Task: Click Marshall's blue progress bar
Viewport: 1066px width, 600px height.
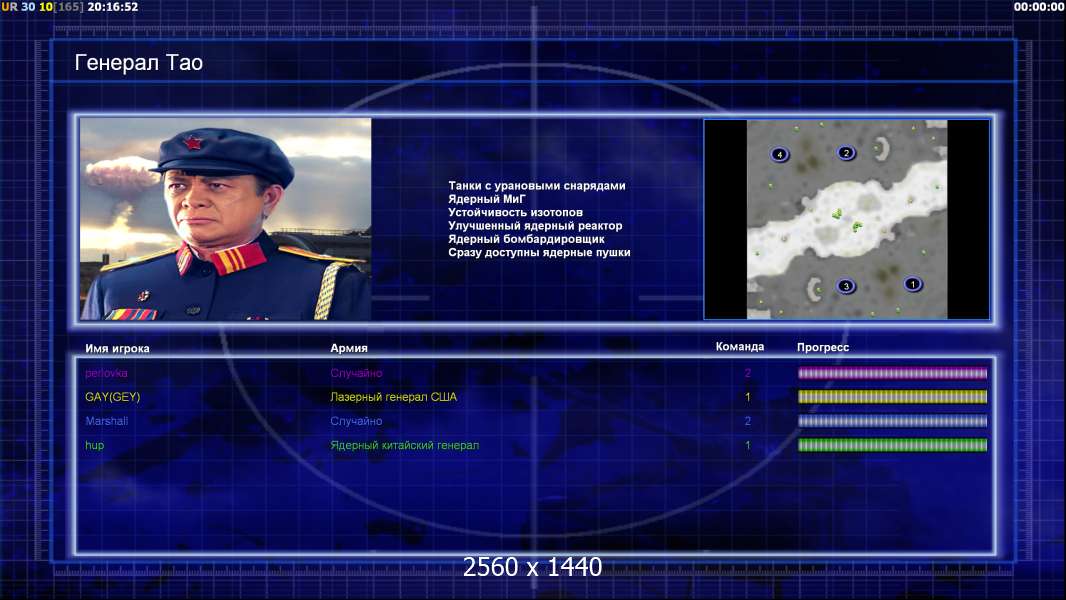Action: point(892,421)
